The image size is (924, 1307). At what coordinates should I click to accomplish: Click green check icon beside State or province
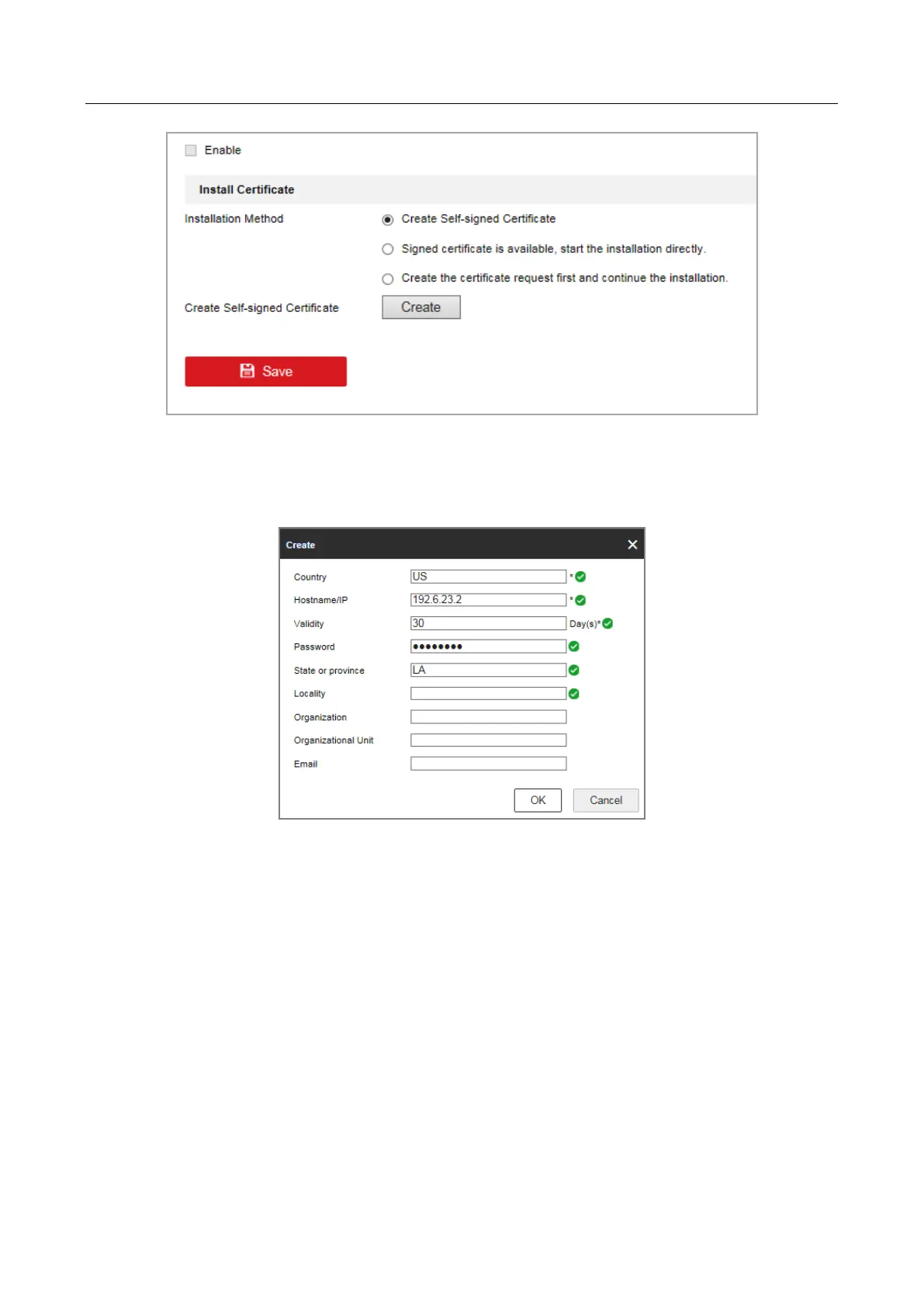(574, 670)
